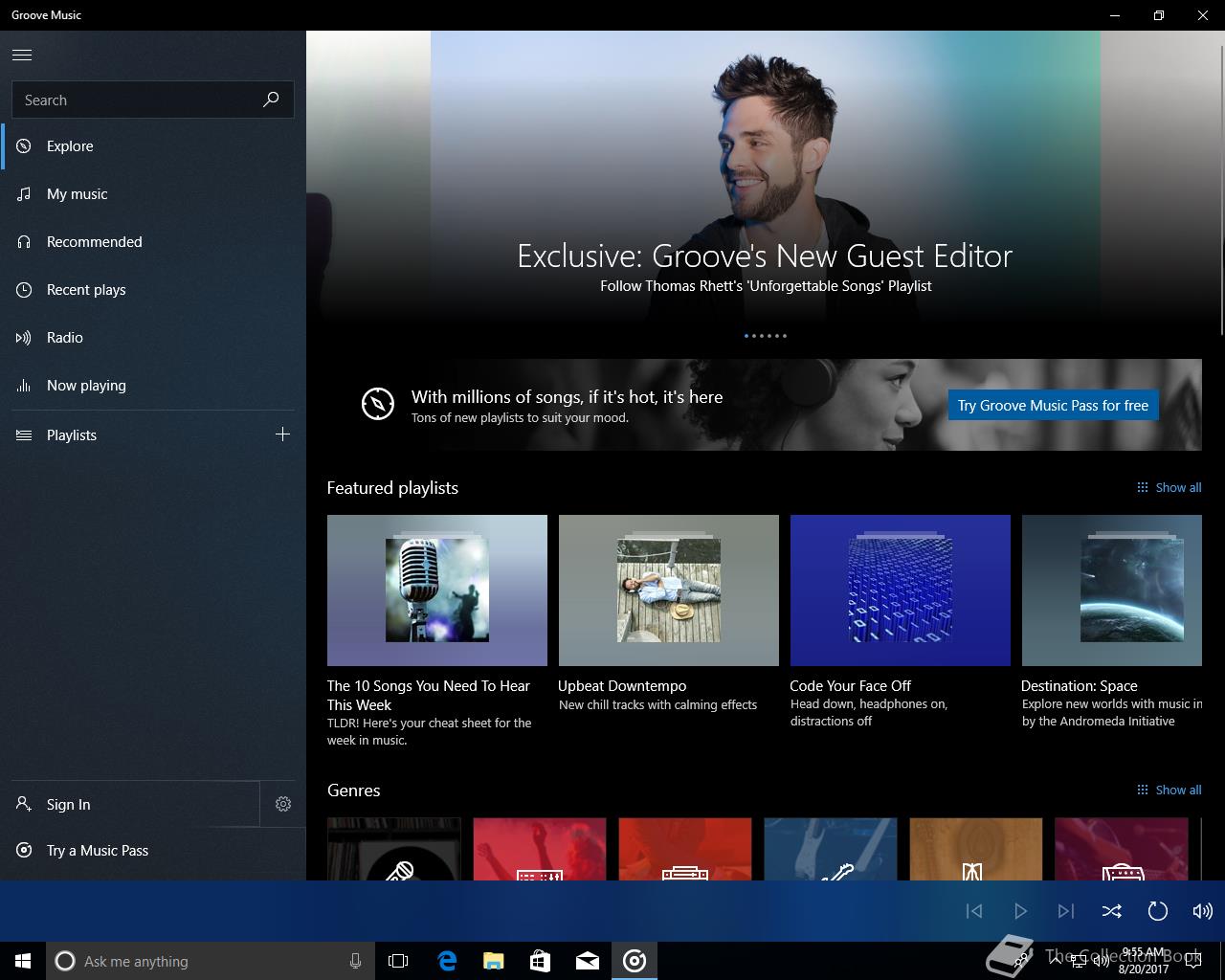Click the disc icon beside Try a Music Pass

(x=24, y=851)
